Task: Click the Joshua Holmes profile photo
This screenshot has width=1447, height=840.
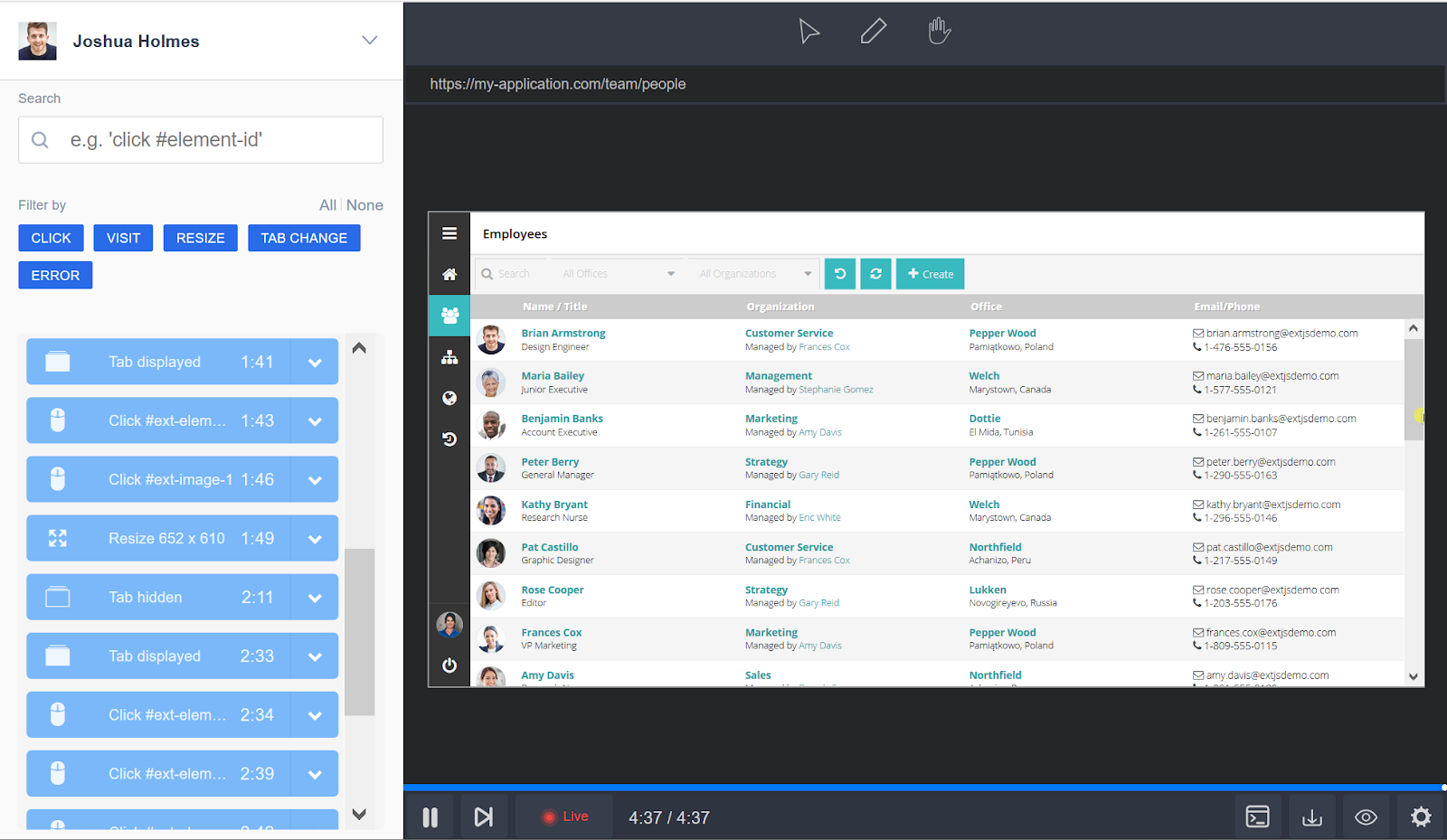Action: [x=38, y=41]
